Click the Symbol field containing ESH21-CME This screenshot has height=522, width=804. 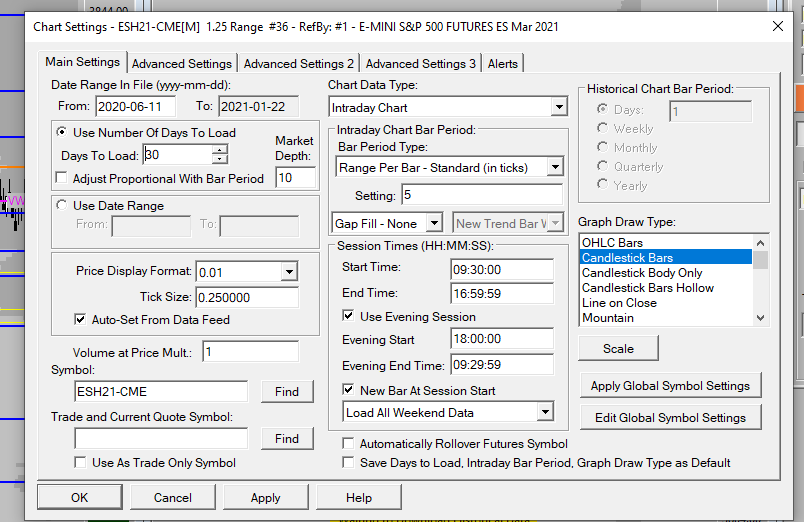point(161,392)
